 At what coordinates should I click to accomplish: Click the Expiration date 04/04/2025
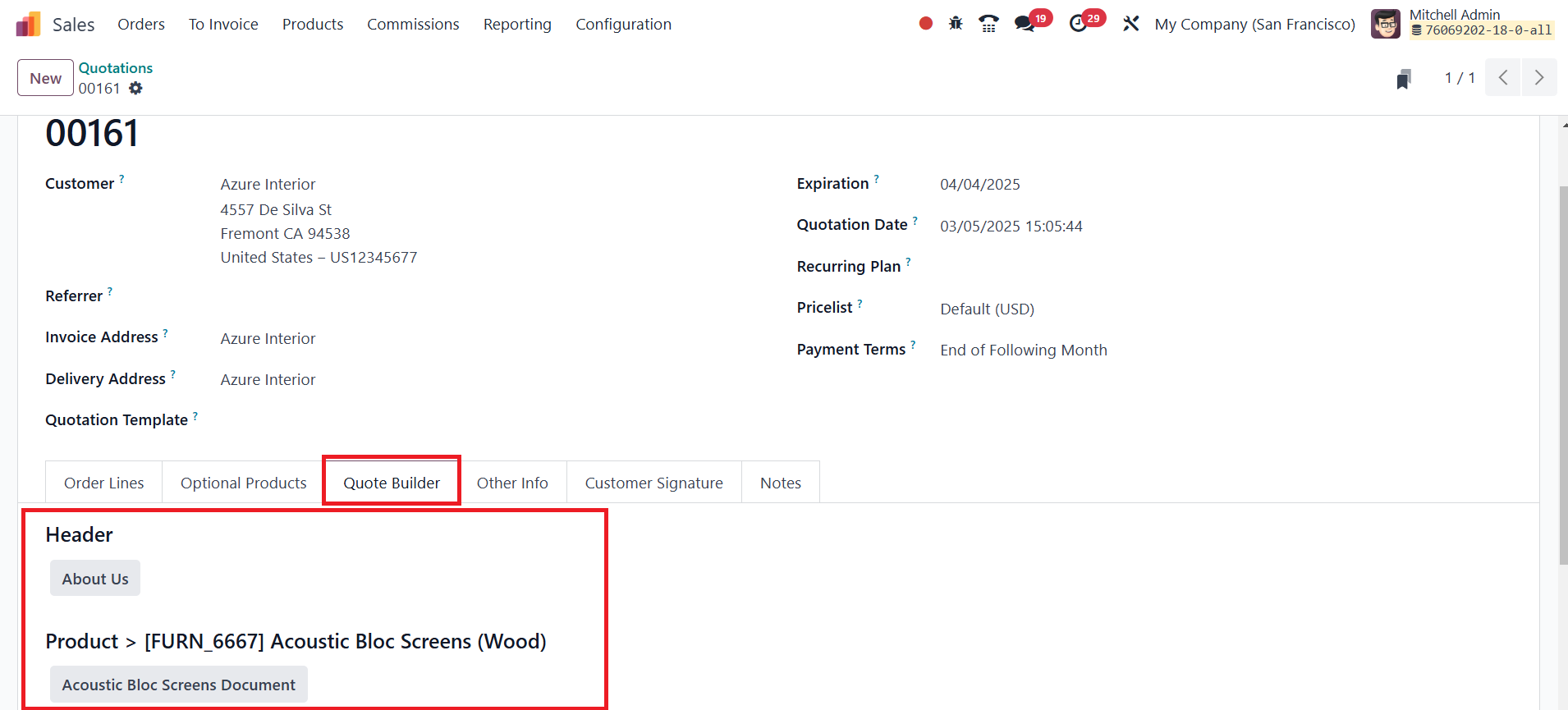tap(980, 185)
